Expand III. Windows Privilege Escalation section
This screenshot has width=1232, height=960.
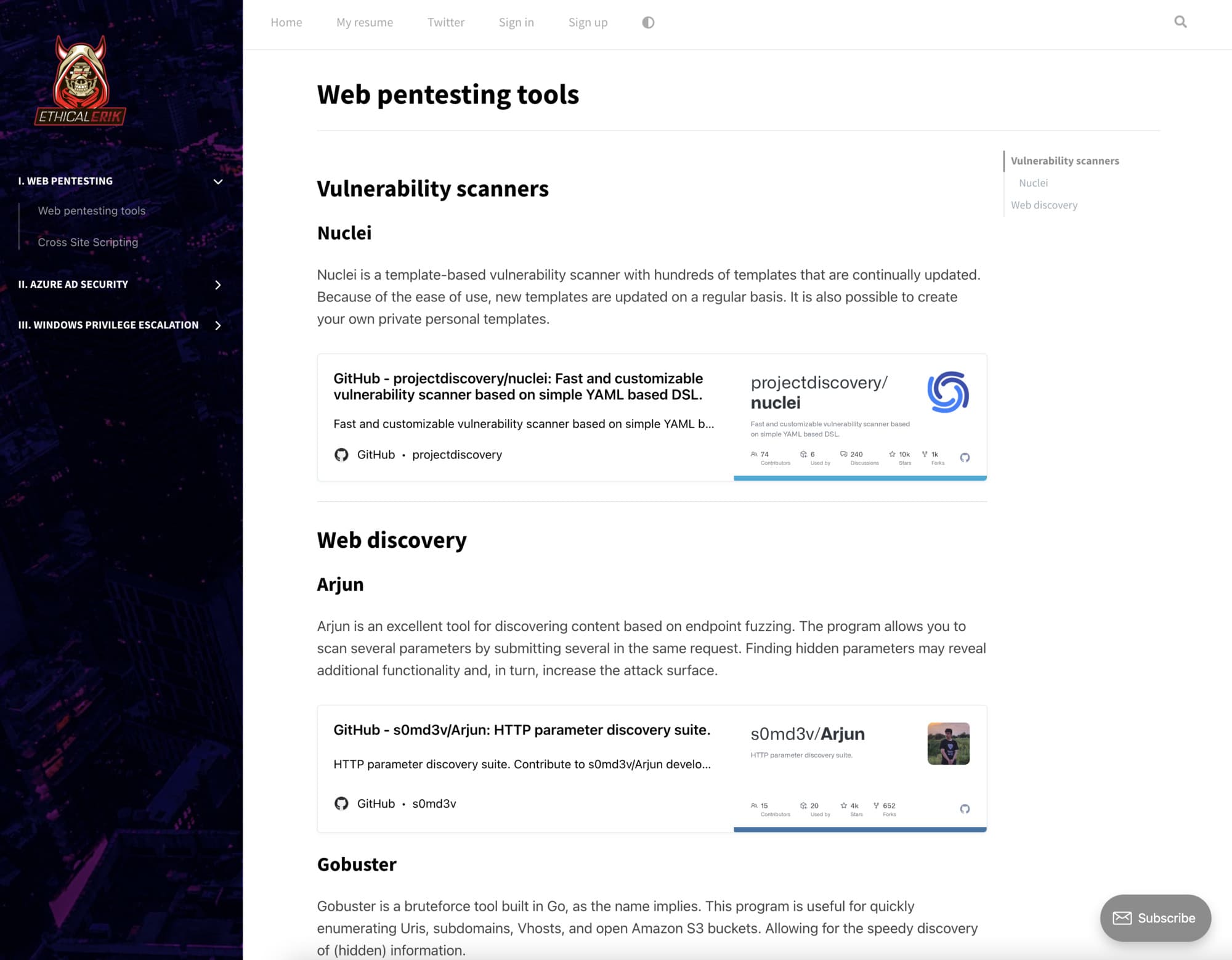tap(217, 325)
